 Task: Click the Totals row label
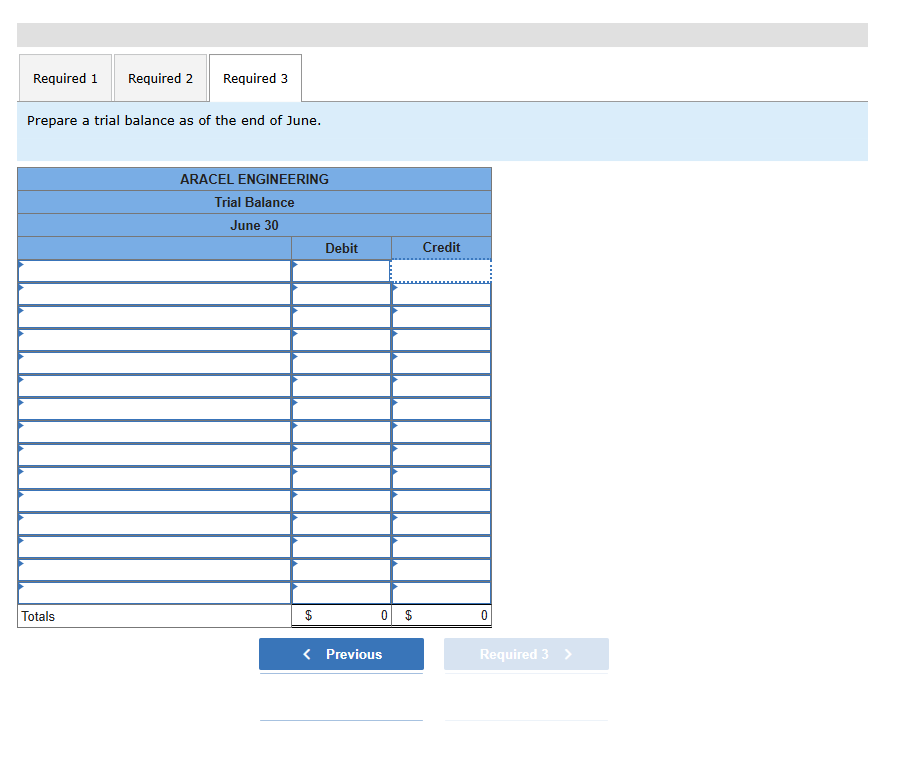38,616
